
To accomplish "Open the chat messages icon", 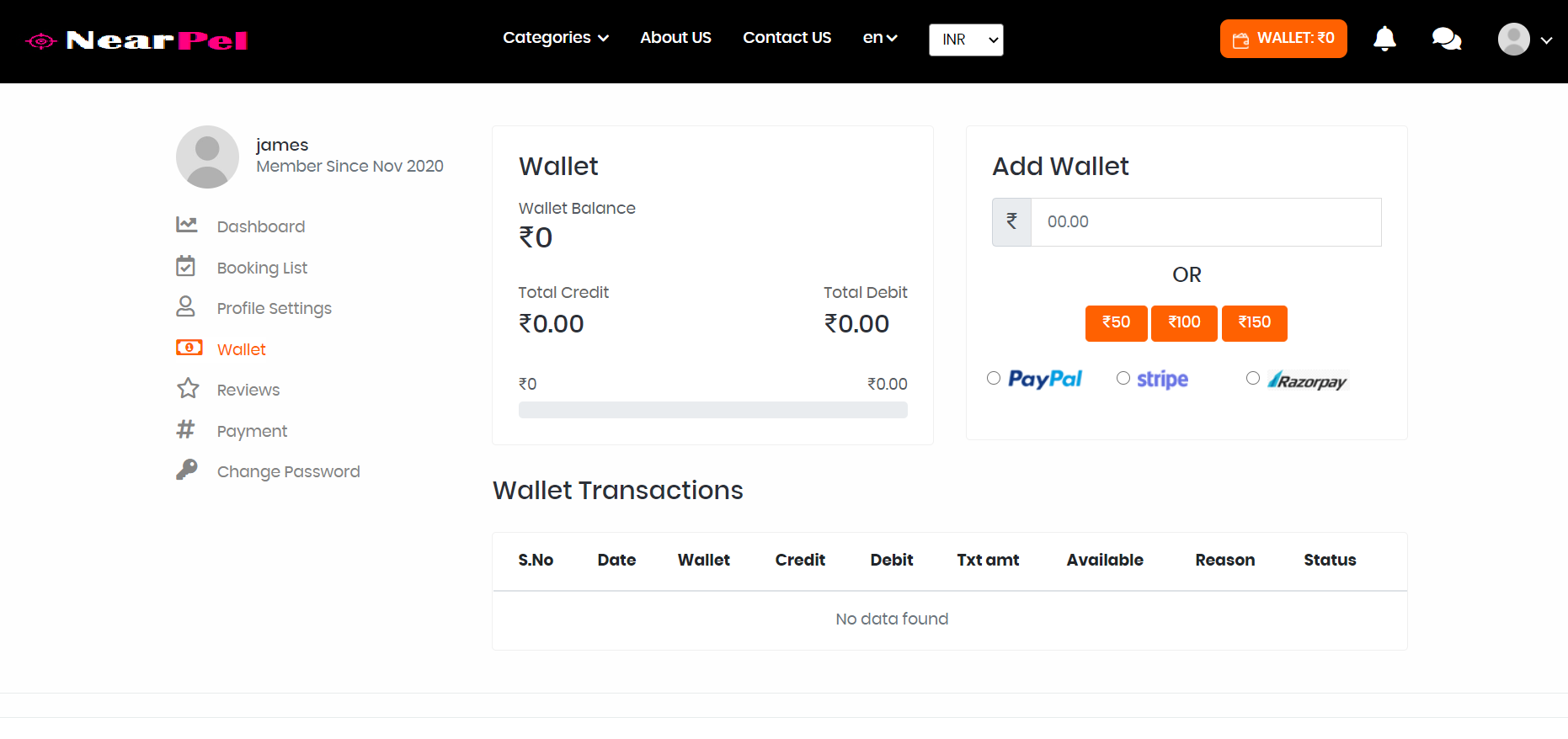I will click(x=1446, y=39).
